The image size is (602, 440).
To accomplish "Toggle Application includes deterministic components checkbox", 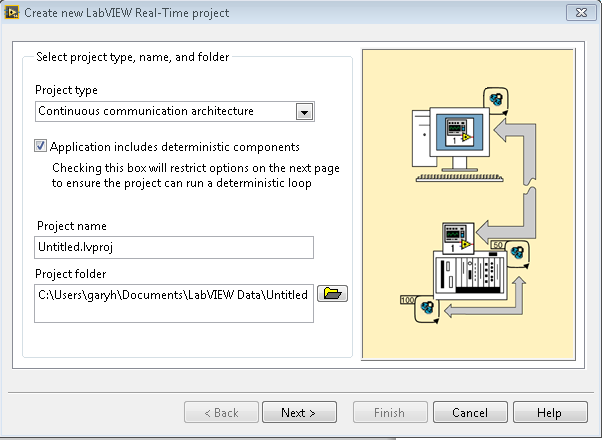I will coord(40,146).
